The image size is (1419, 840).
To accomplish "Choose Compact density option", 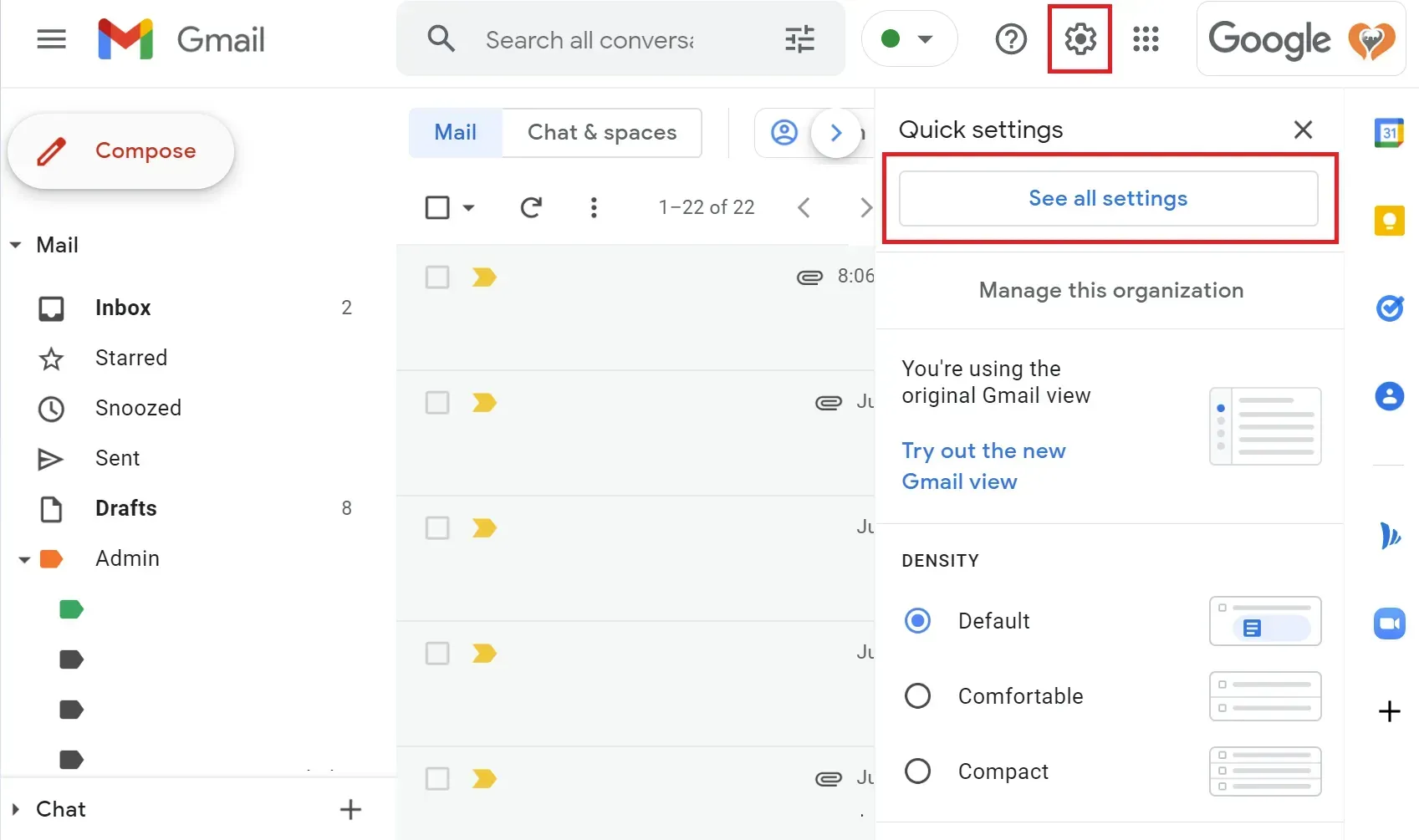I will coord(917,771).
